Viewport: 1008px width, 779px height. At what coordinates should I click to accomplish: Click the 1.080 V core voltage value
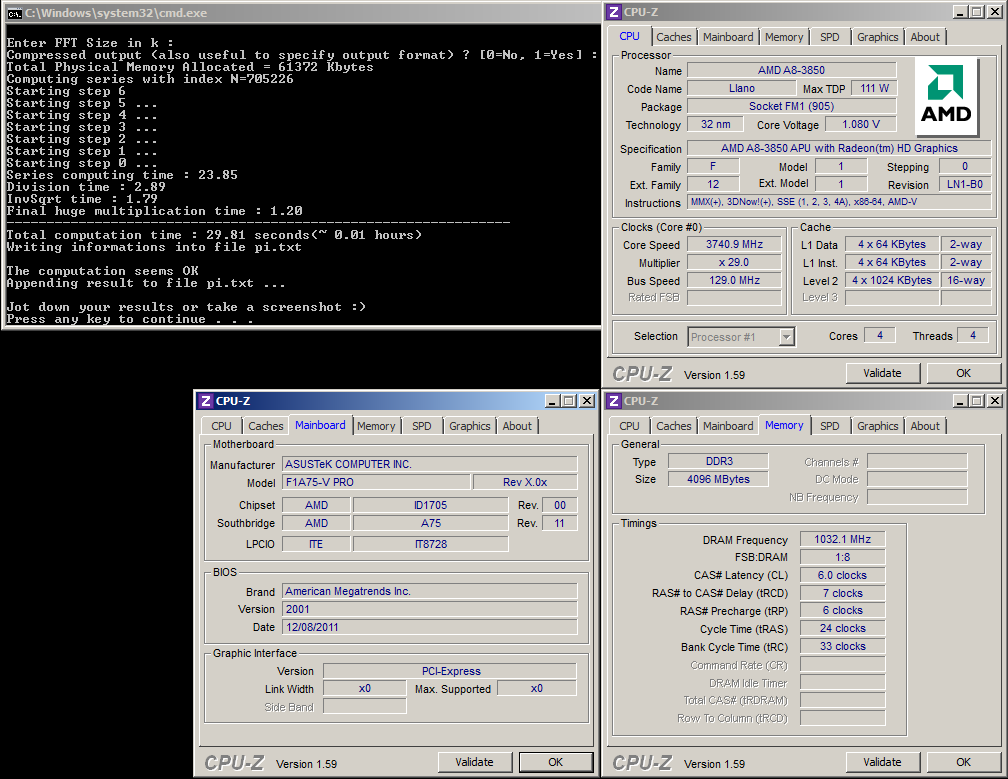click(861, 124)
